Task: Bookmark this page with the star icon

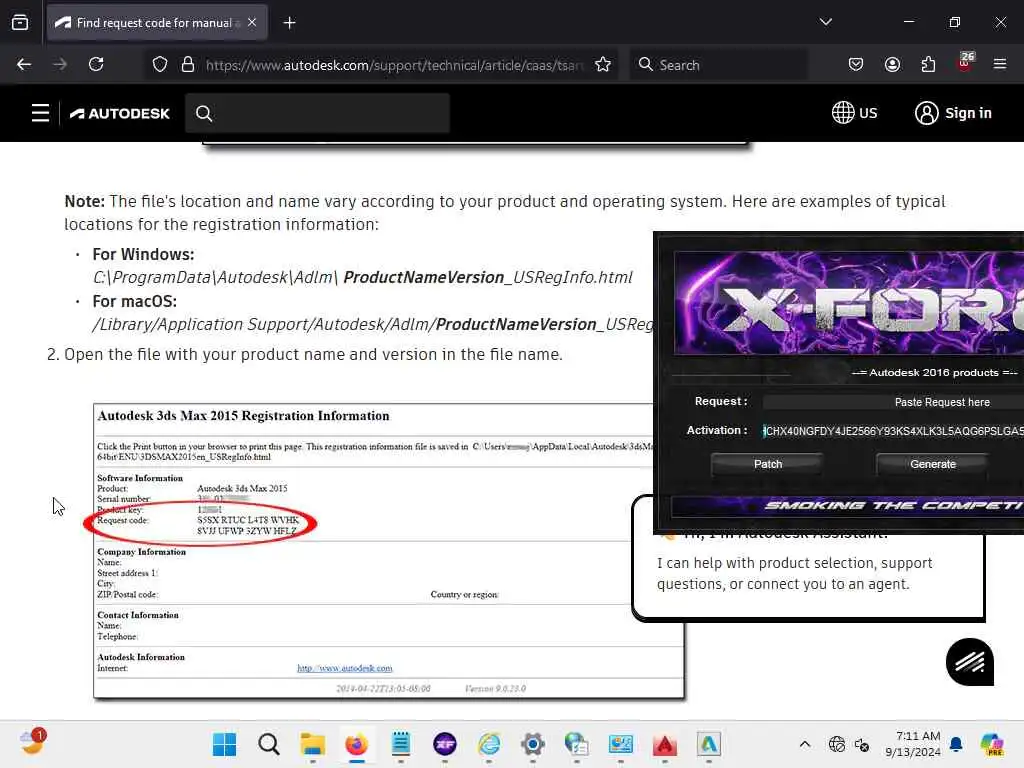Action: [603, 64]
